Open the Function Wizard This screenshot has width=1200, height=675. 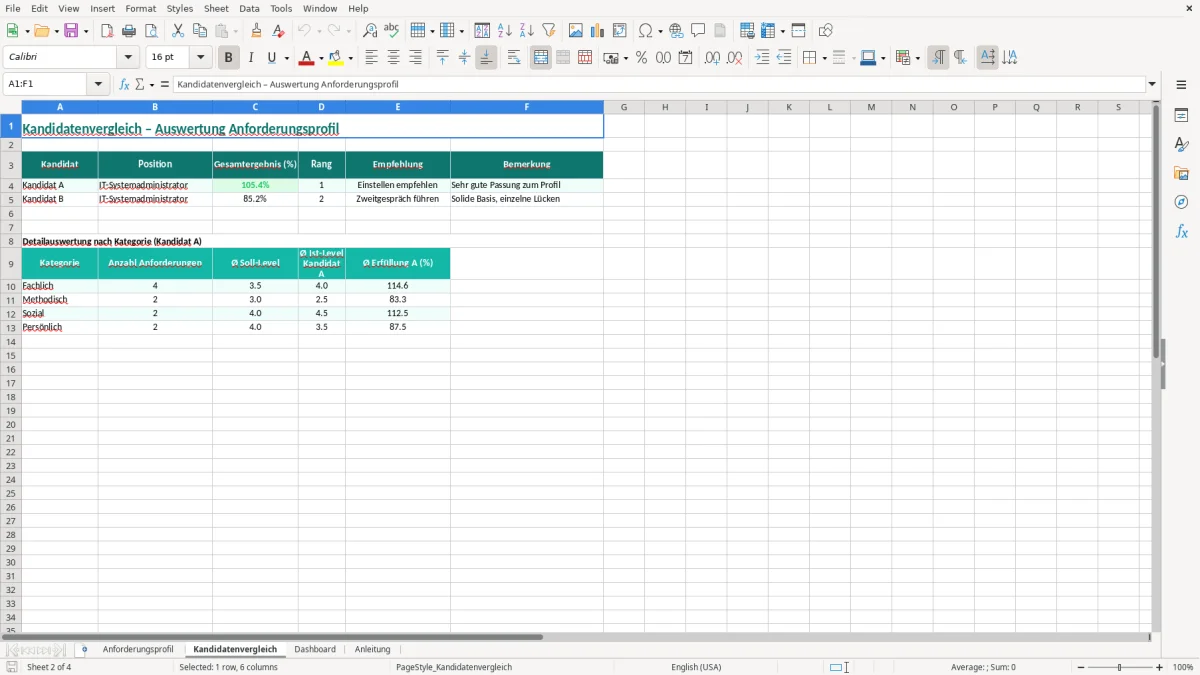pos(125,84)
